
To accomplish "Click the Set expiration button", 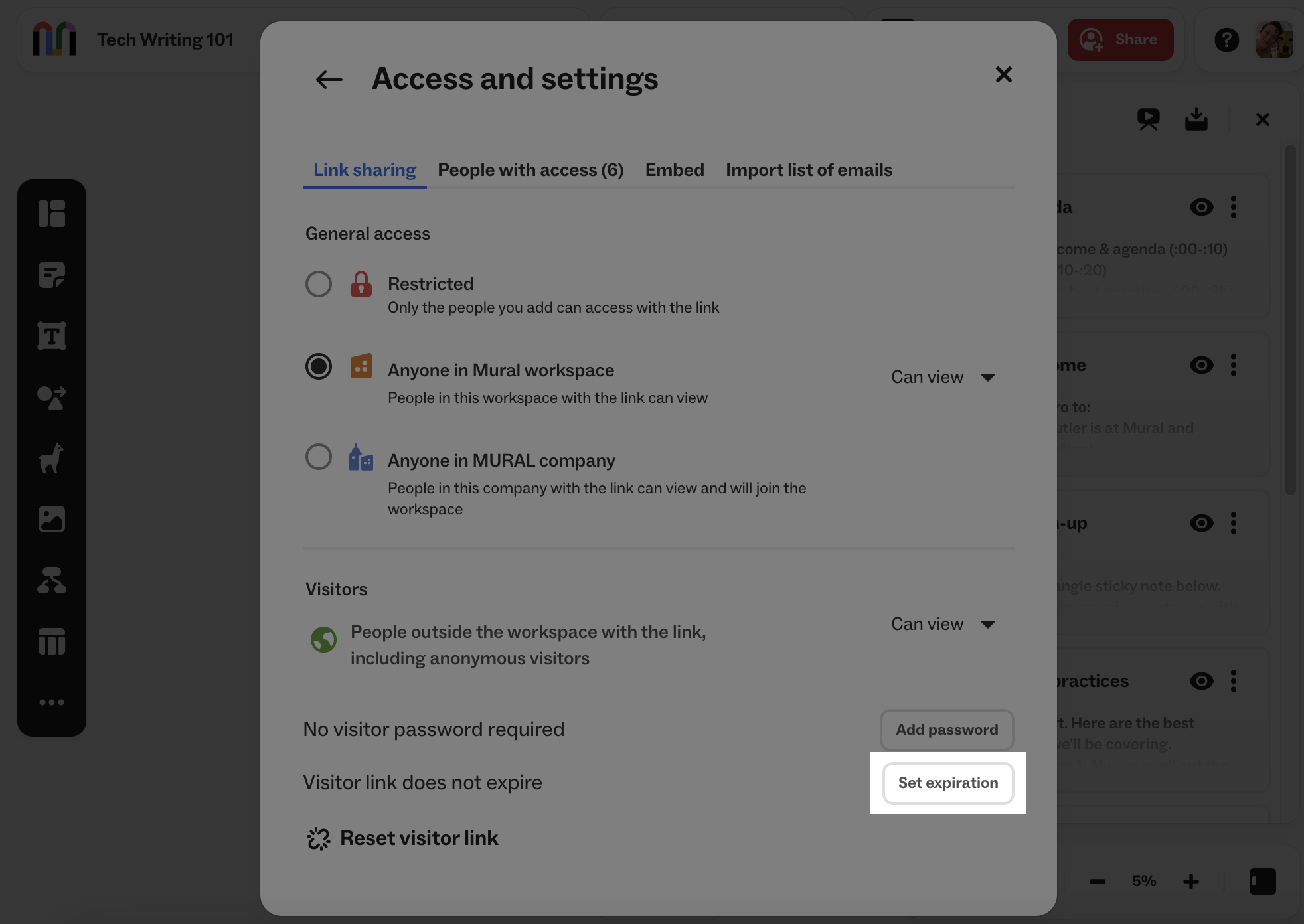I will click(947, 783).
